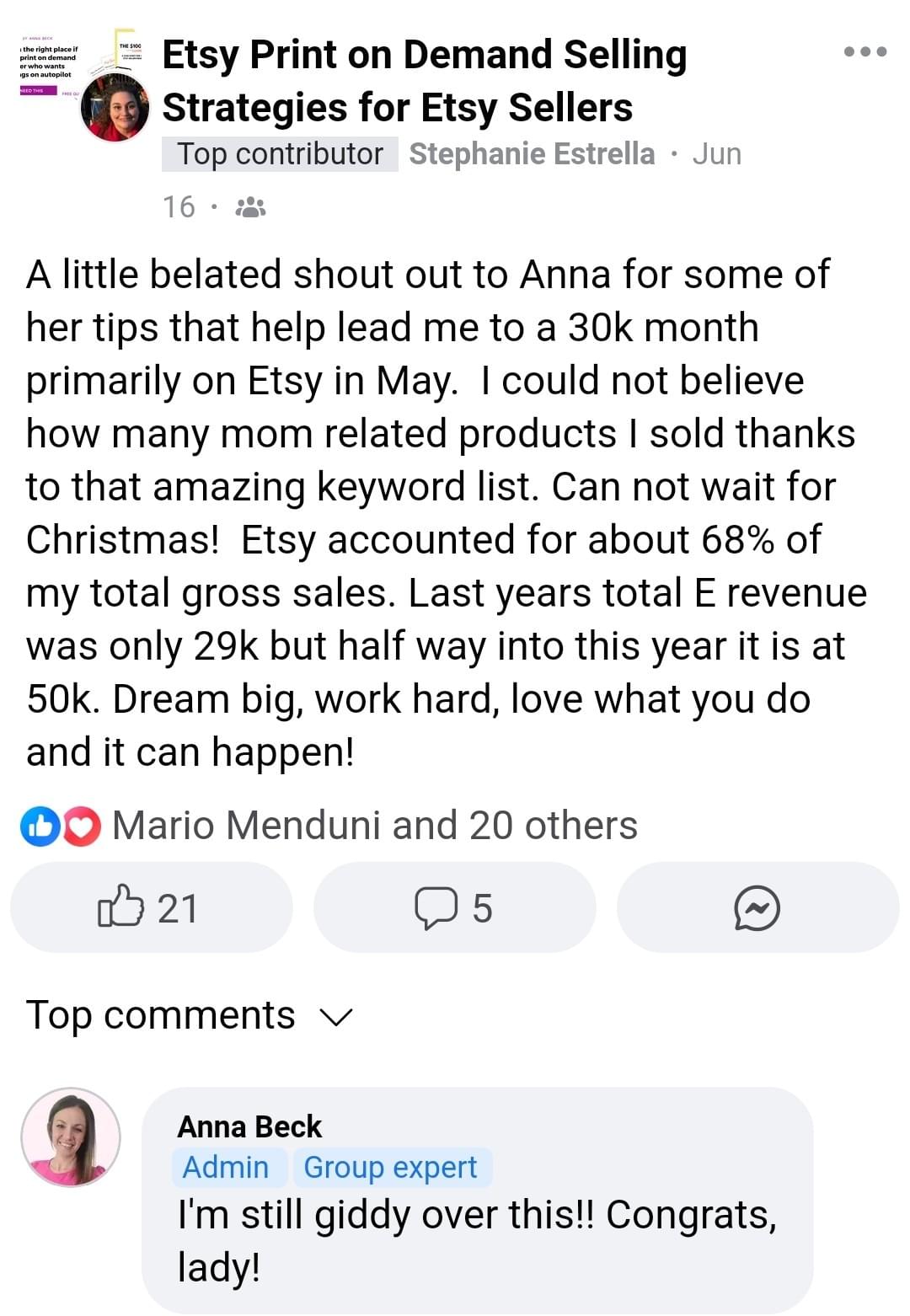Image resolution: width=910 pixels, height=1316 pixels.
Task: Open comments via the speech bubble icon
Action: click(x=453, y=908)
